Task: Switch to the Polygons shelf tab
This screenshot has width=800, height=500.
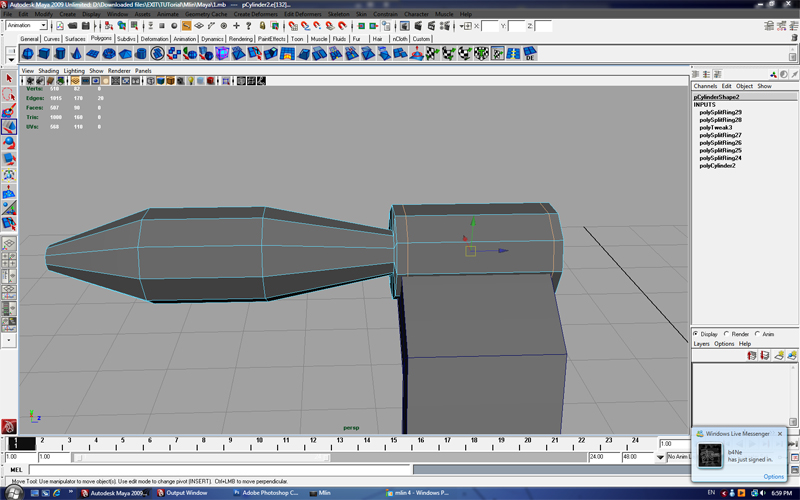Action: click(x=101, y=39)
